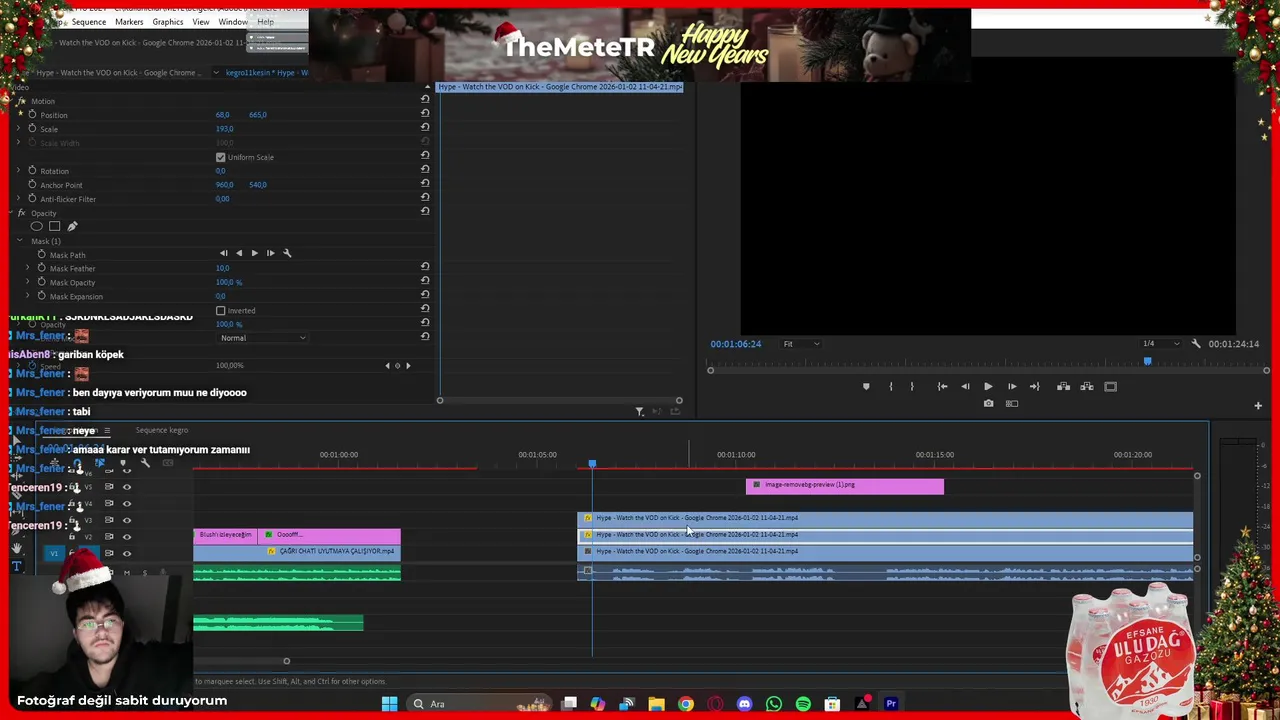Click the Lift button
The image size is (1280, 720).
pyautogui.click(x=1063, y=386)
